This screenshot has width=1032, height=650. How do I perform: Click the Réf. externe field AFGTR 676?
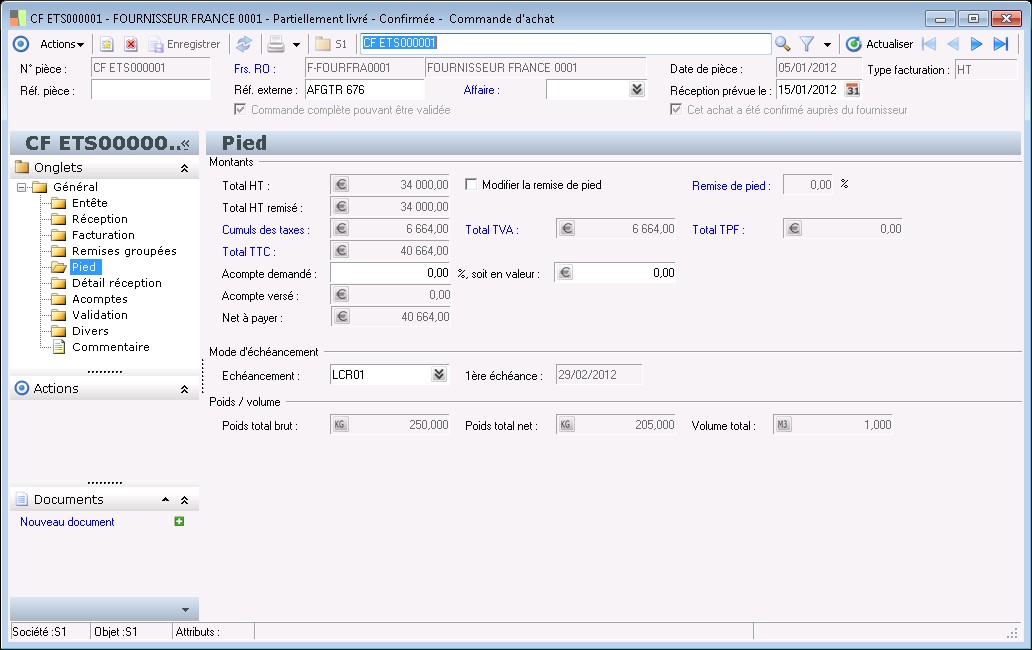[x=365, y=90]
